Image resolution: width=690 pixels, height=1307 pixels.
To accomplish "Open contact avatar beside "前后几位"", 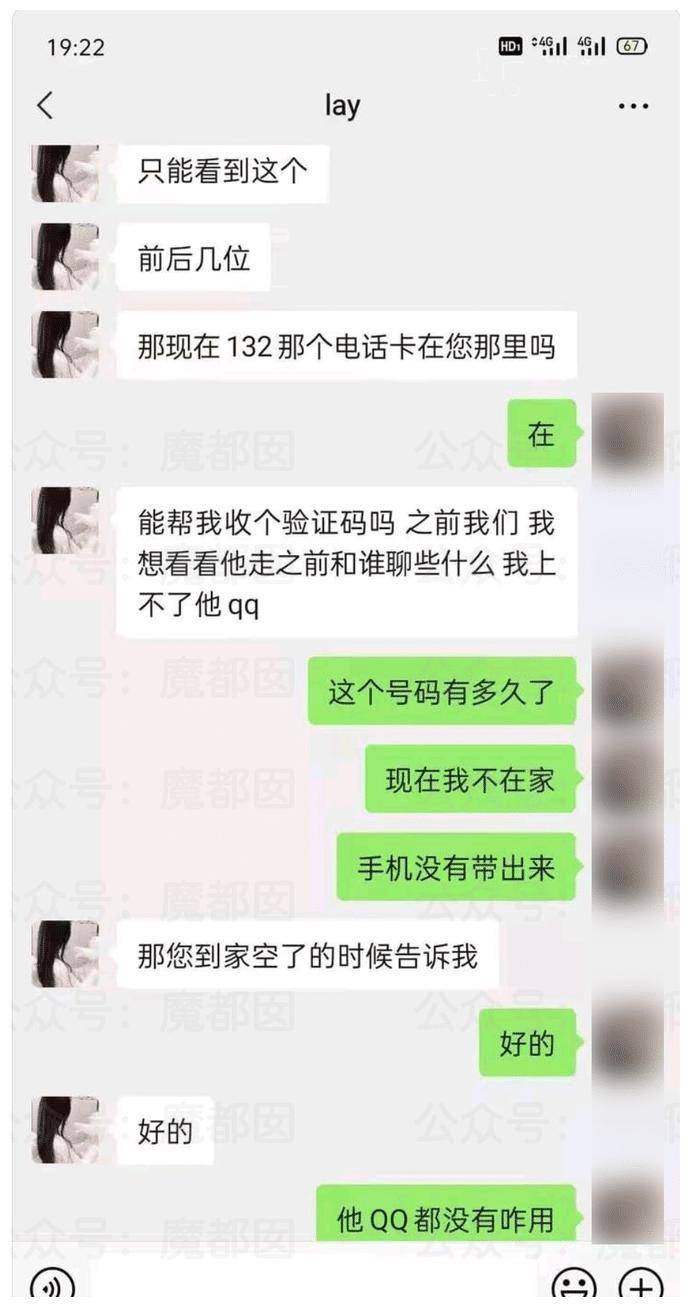I will click(x=66, y=257).
